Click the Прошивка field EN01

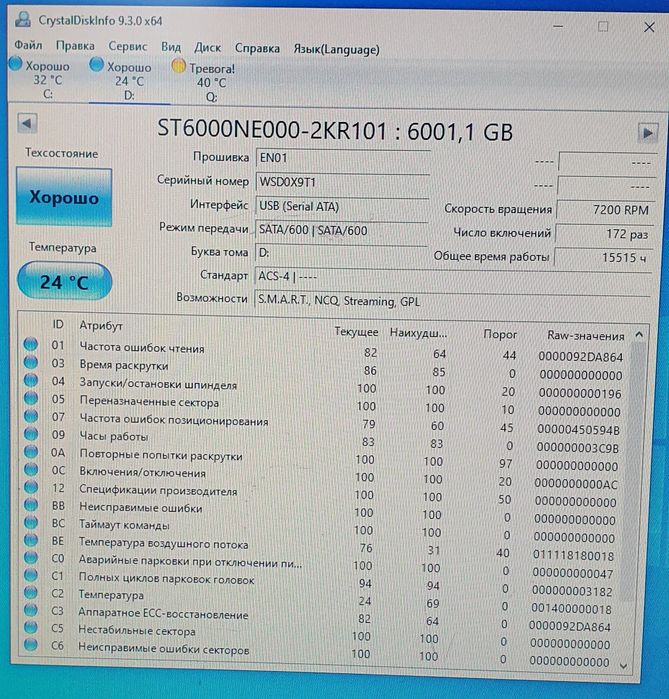pyautogui.click(x=342, y=158)
